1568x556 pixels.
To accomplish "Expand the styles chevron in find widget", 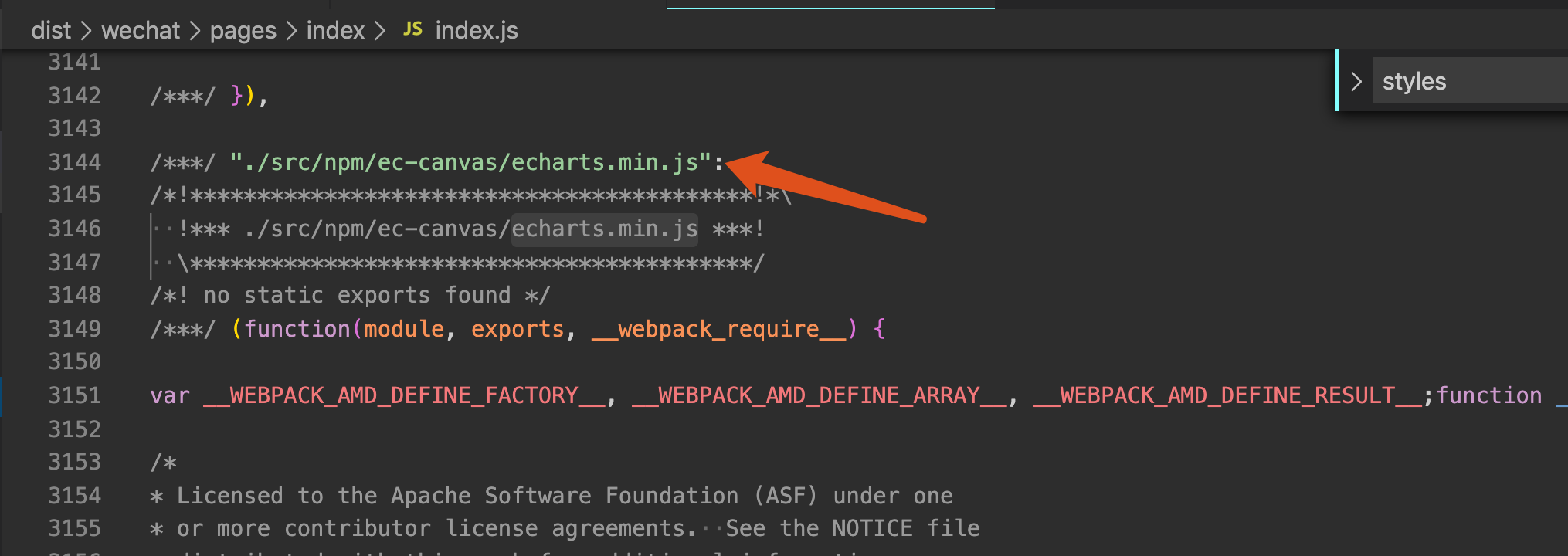I will (x=1356, y=81).
